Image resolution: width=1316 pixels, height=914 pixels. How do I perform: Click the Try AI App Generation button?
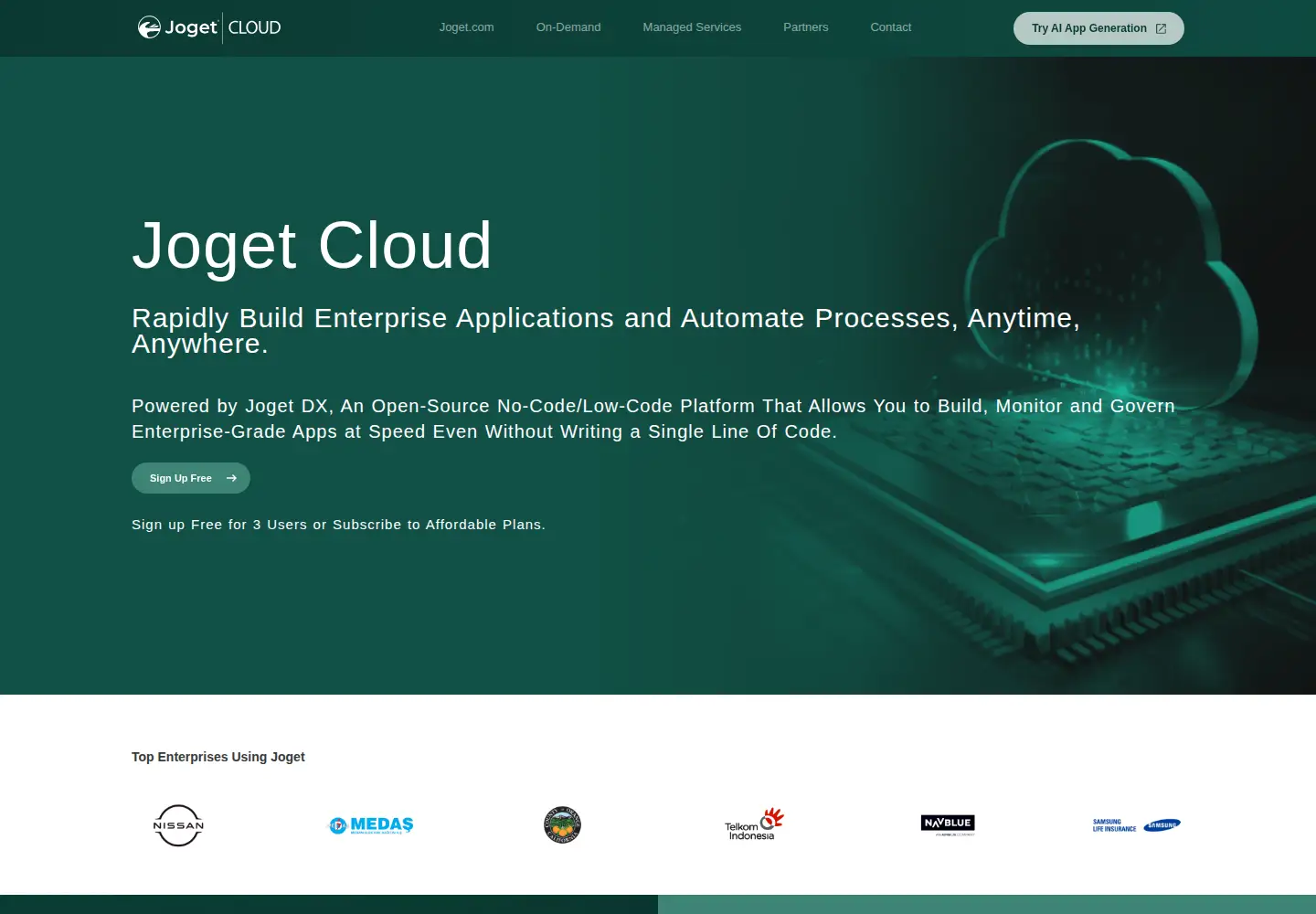tap(1098, 28)
